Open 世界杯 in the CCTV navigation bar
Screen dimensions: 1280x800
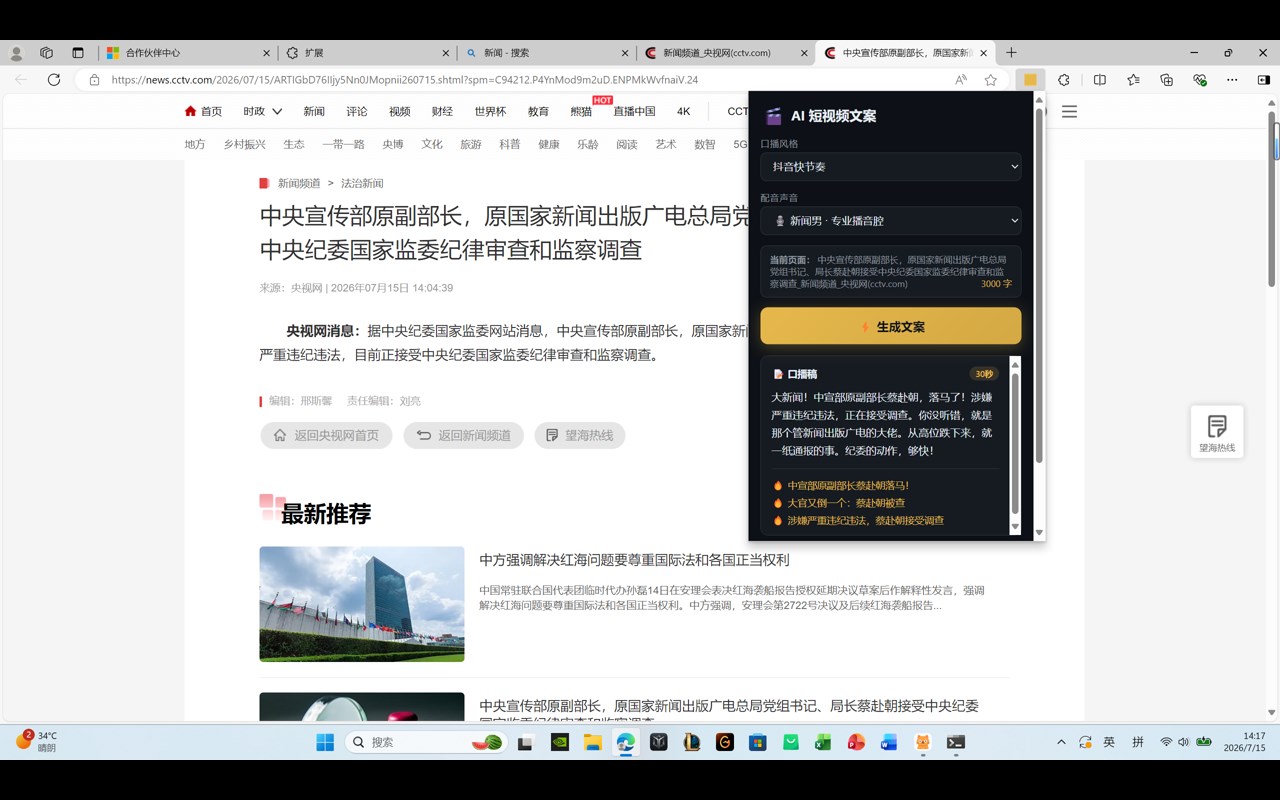[x=490, y=111]
